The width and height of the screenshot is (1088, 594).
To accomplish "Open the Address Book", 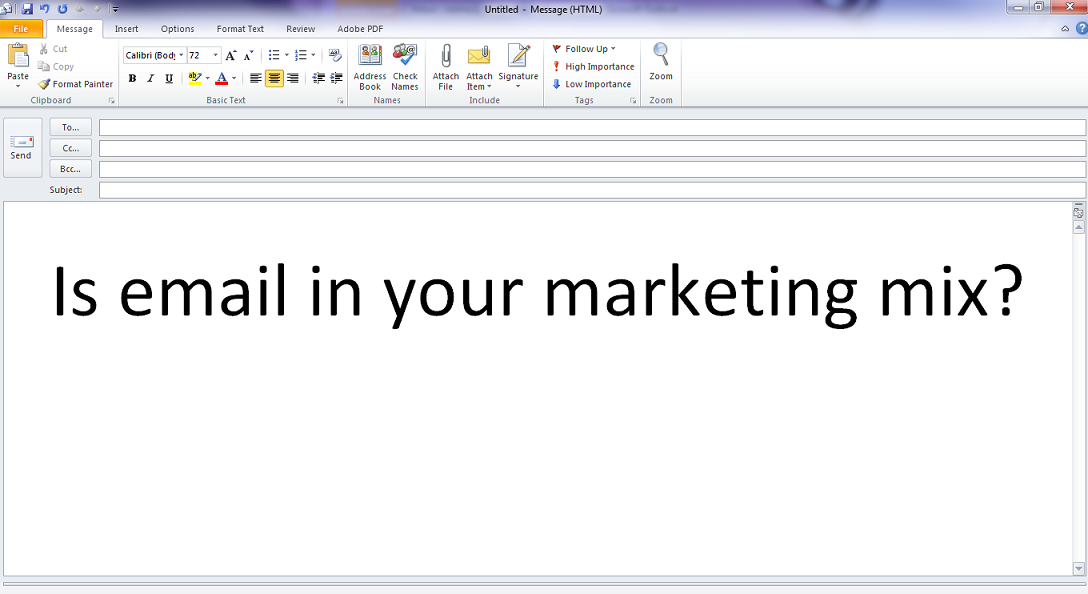I will coord(370,57).
